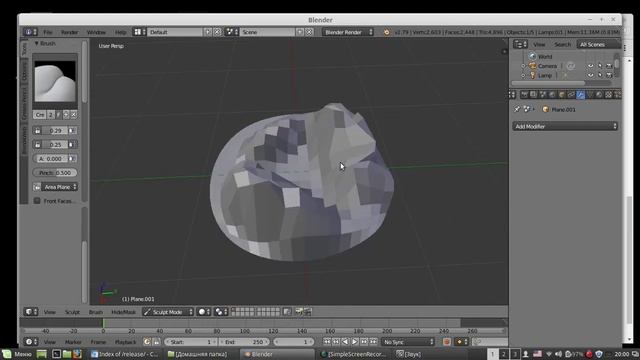The image size is (640, 360).
Task: Play the animation forward
Action: click(x=354, y=342)
